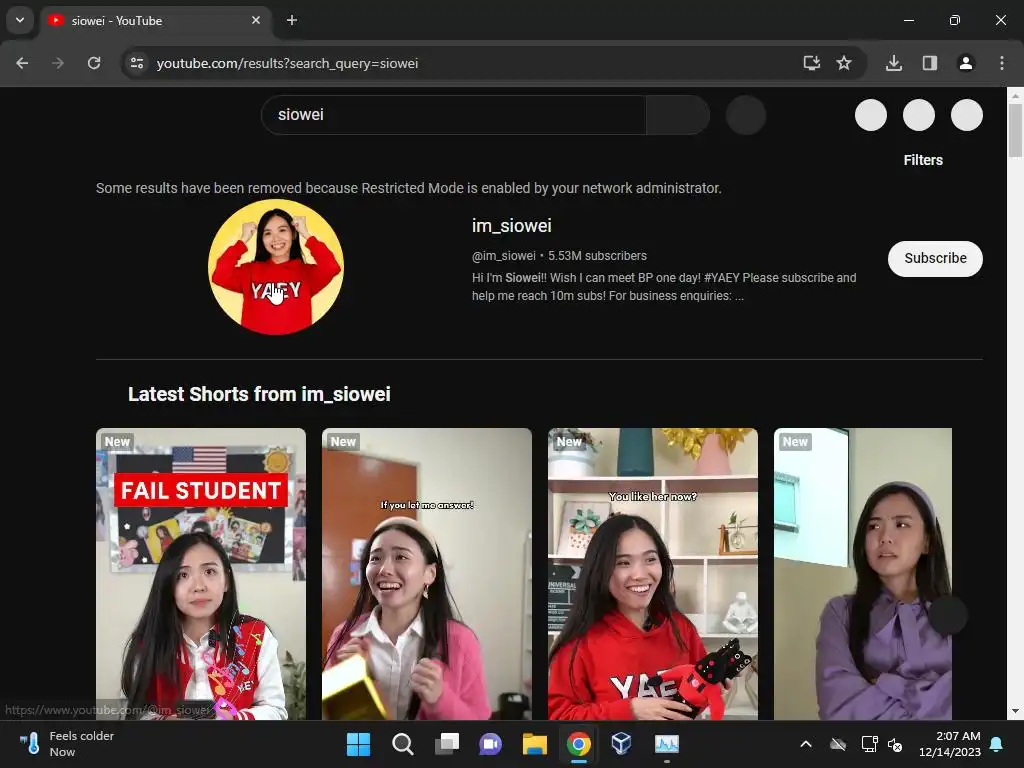Open Windows taskbar search

pos(402,744)
